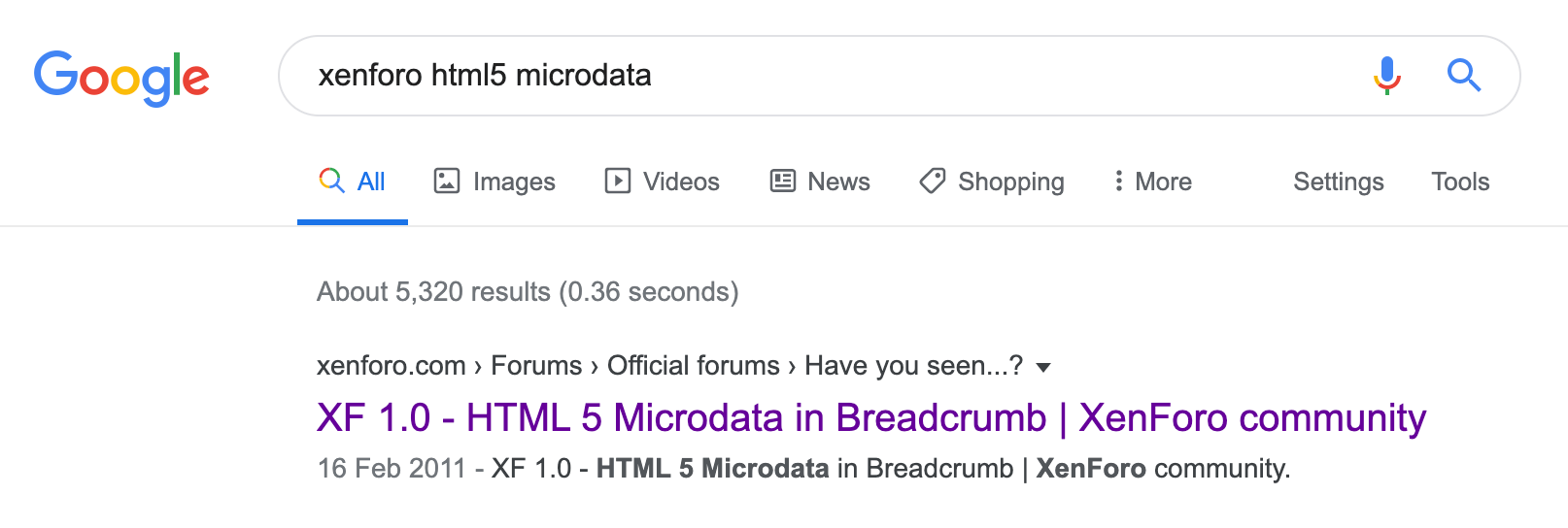The height and width of the screenshot is (528, 1568).
Task: Click the Images picture icon
Action: point(447,181)
